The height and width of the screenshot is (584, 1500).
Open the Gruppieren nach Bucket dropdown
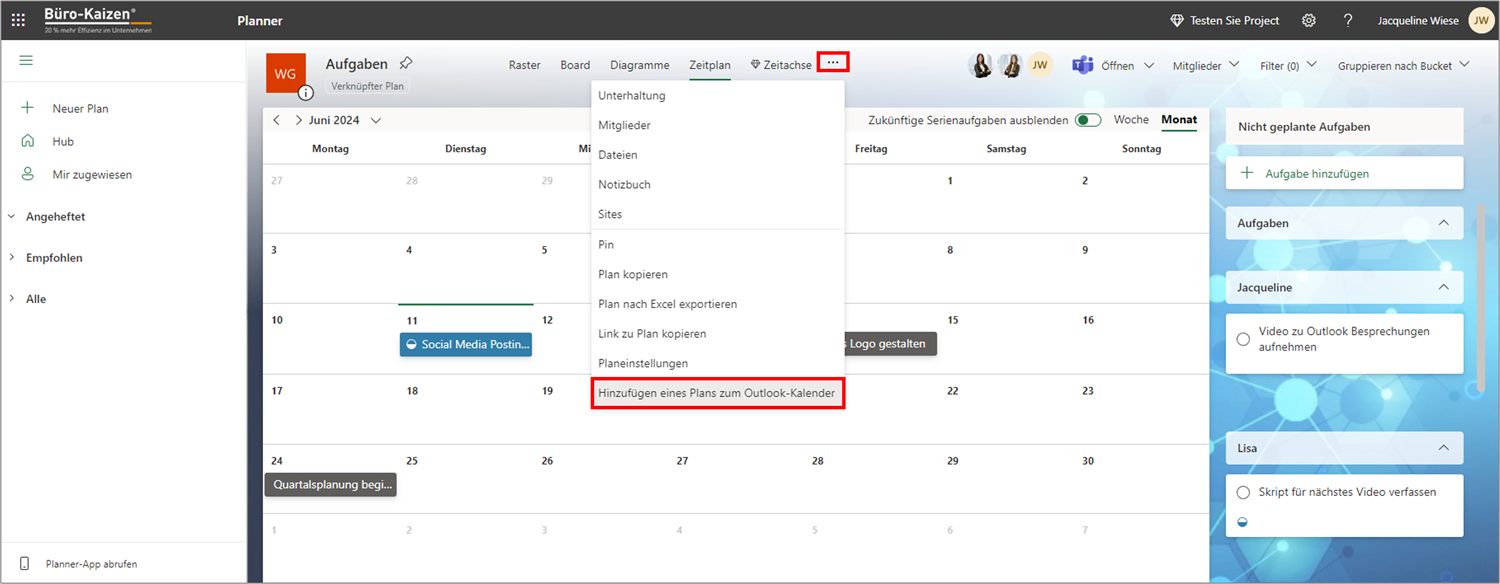[x=1403, y=65]
